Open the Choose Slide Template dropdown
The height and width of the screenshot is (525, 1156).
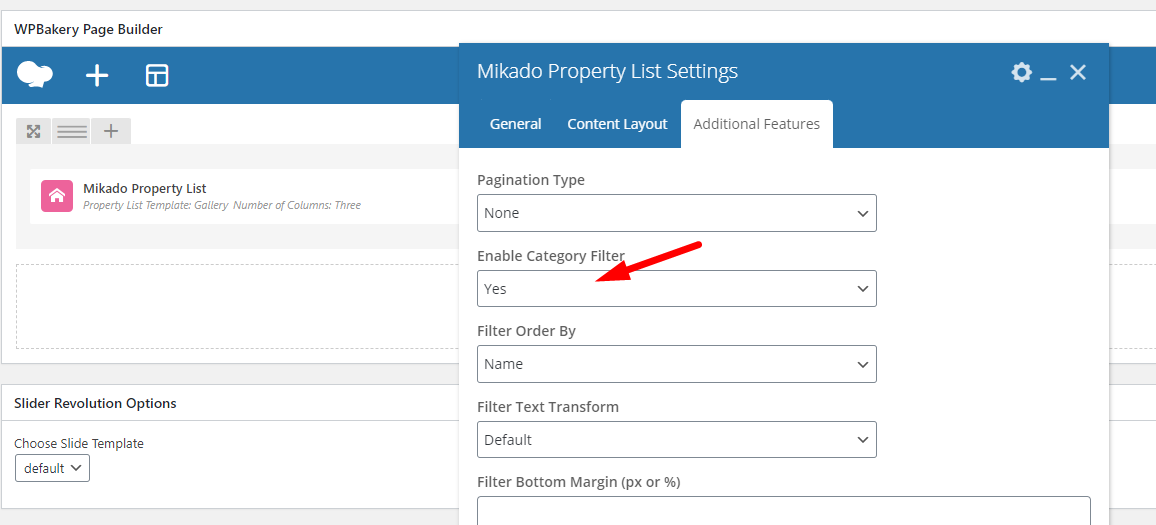point(52,468)
